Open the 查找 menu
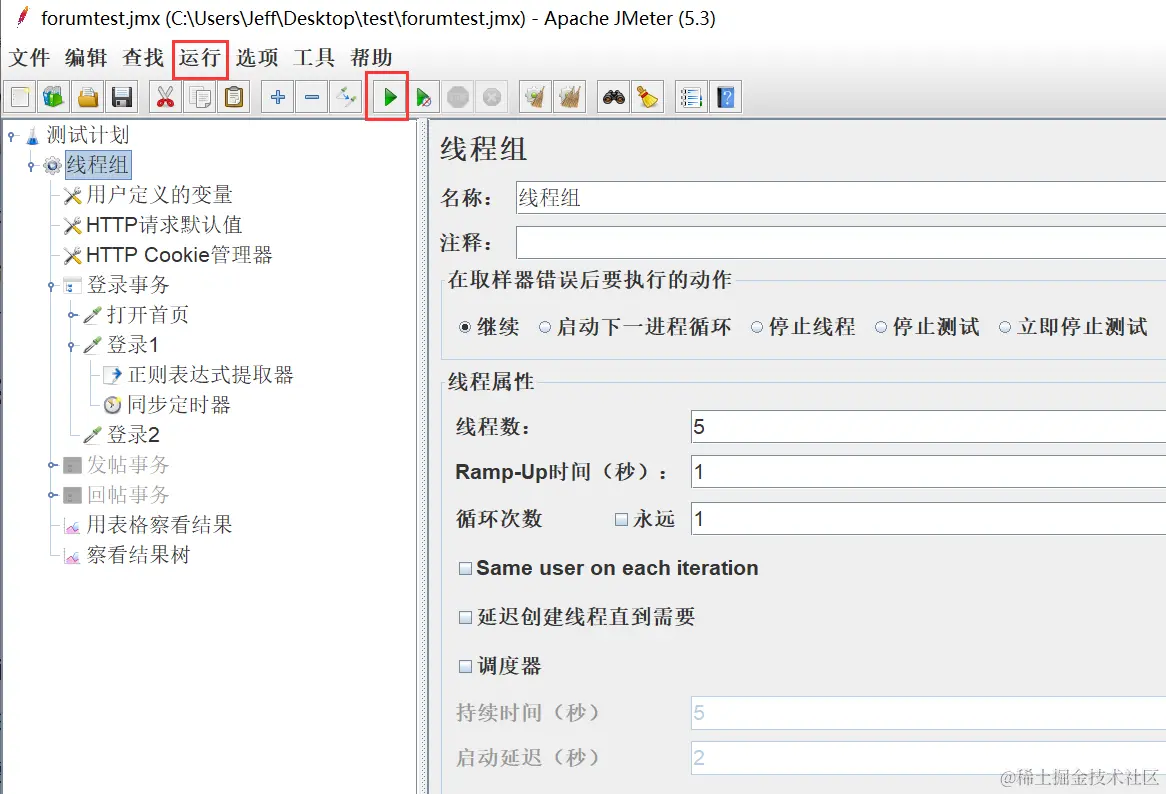Image resolution: width=1166 pixels, height=794 pixels. [143, 57]
